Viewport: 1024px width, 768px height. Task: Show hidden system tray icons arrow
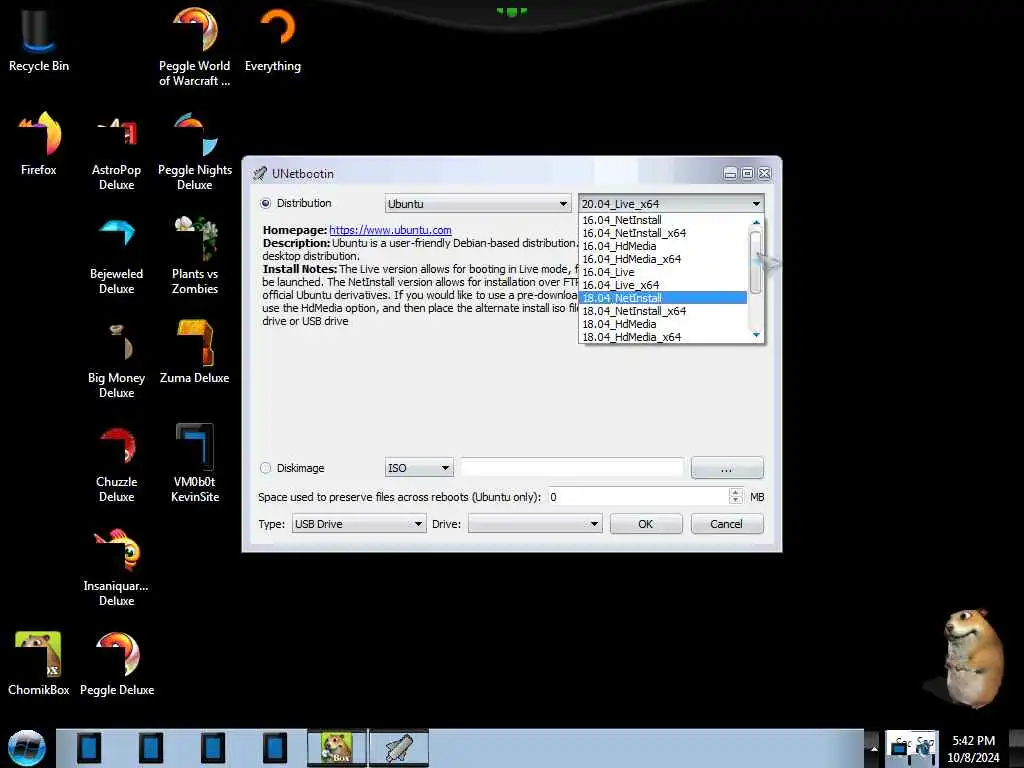[x=873, y=748]
